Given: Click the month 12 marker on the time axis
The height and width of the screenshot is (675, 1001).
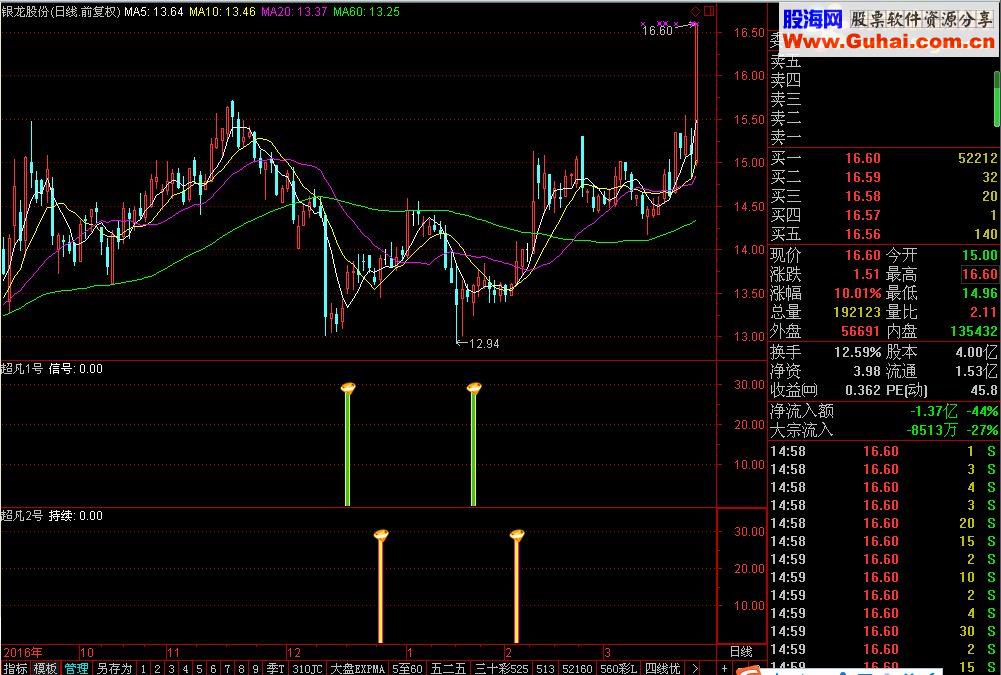Looking at the screenshot, I should (x=294, y=652).
